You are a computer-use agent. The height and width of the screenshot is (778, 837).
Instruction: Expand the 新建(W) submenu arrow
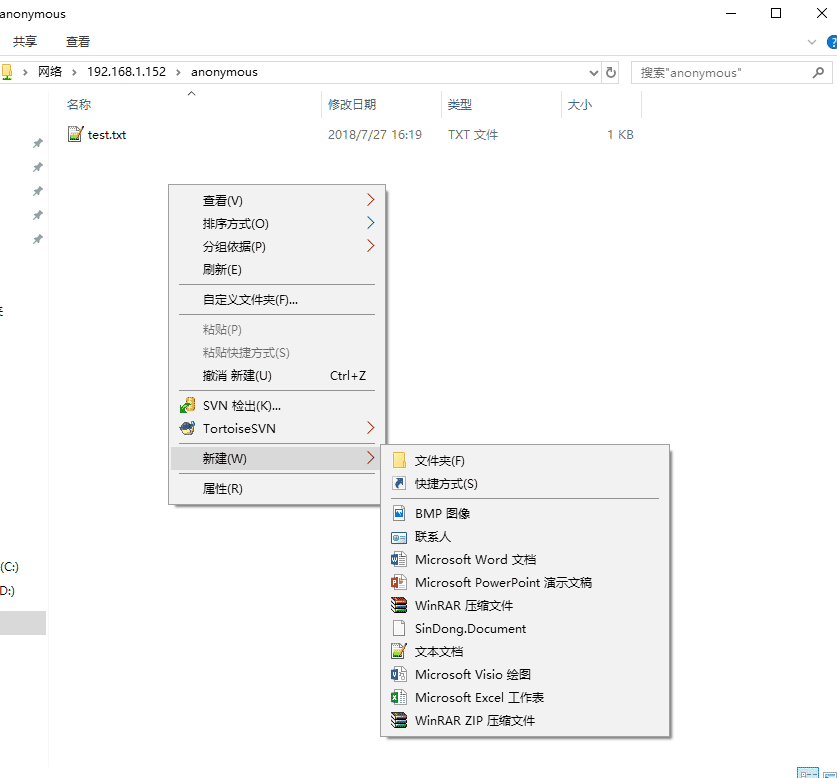tap(370, 458)
